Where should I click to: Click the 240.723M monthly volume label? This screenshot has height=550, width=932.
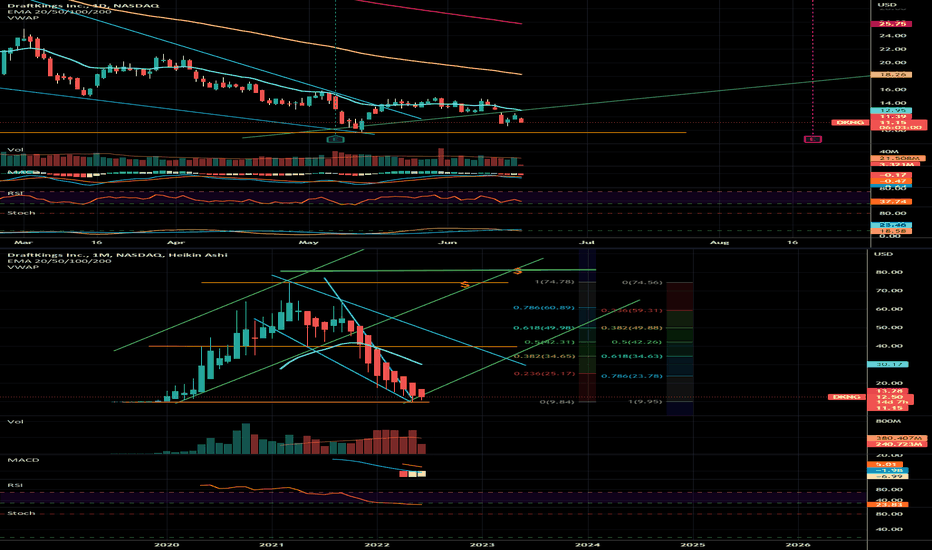point(897,444)
